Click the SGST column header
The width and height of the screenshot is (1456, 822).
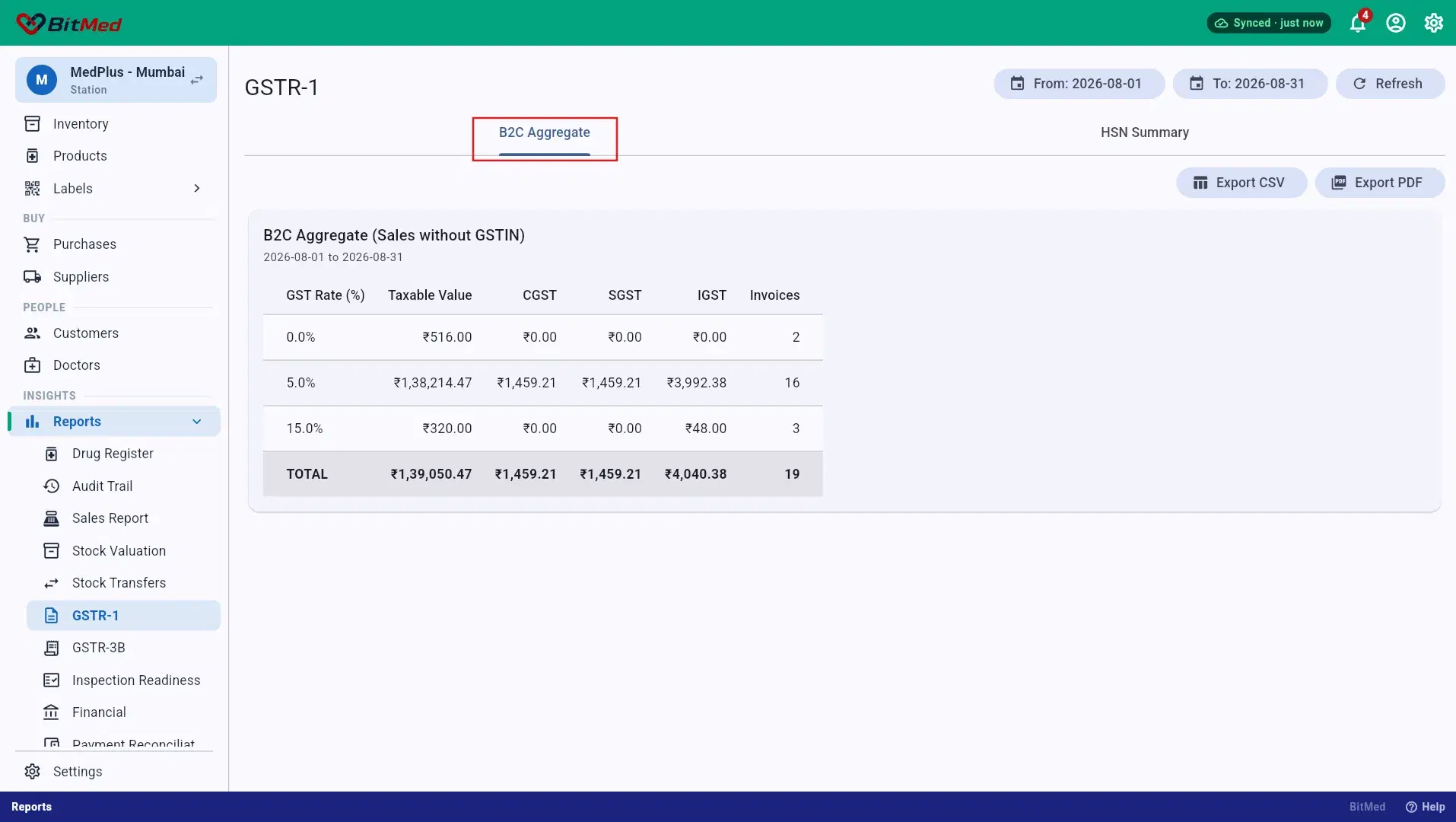(x=625, y=295)
